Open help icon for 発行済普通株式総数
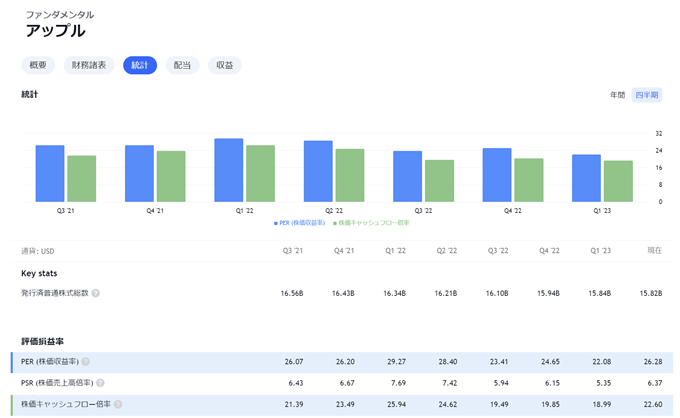 (96, 293)
